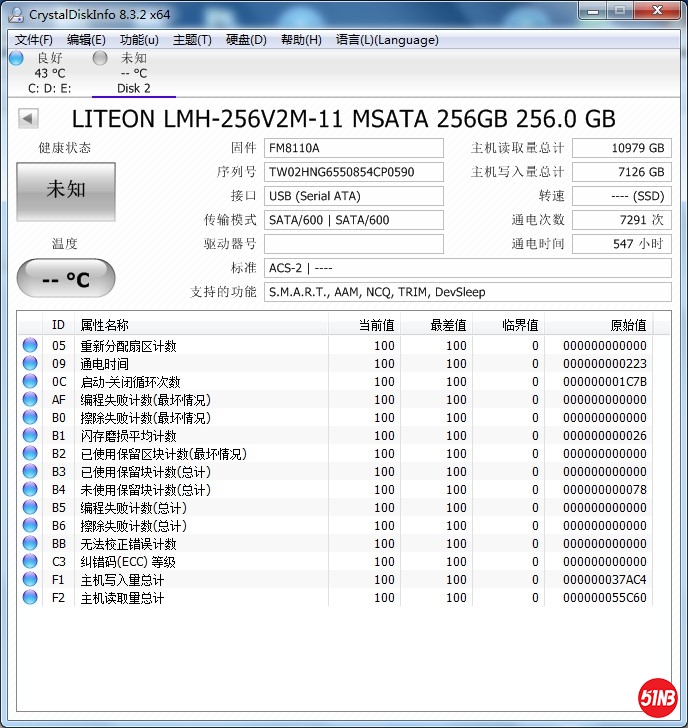
Task: Click the temperature -- °C button
Action: [x=66, y=279]
